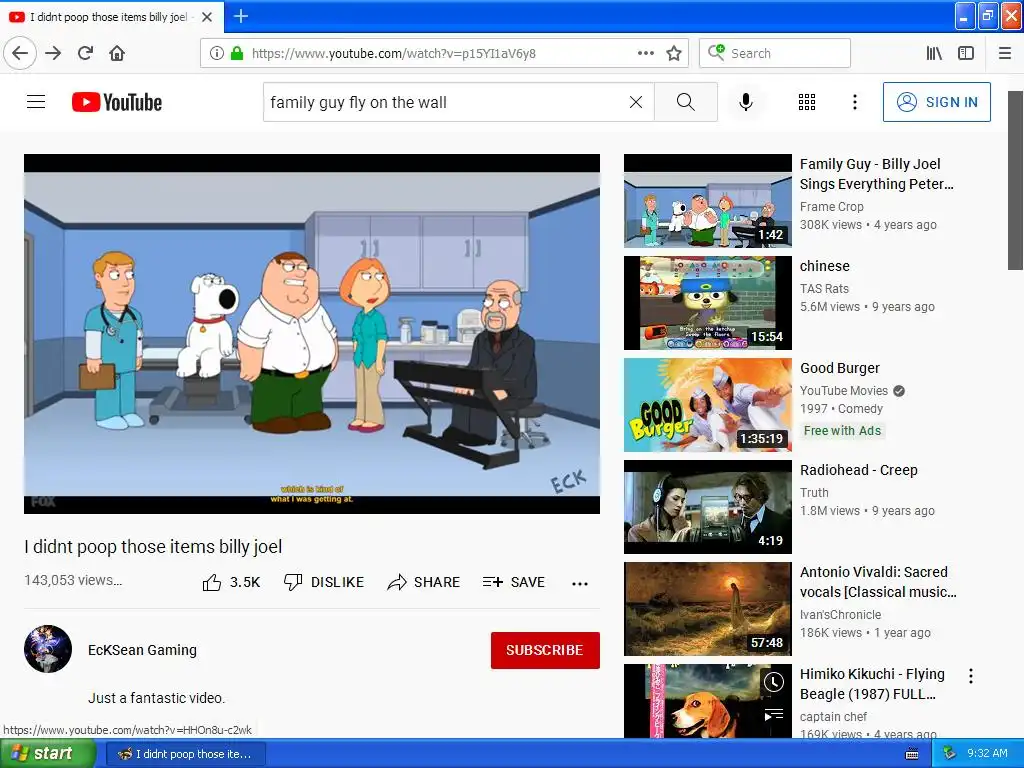Go back with the browser back arrow
Viewport: 1024px width, 768px height.
tap(20, 54)
